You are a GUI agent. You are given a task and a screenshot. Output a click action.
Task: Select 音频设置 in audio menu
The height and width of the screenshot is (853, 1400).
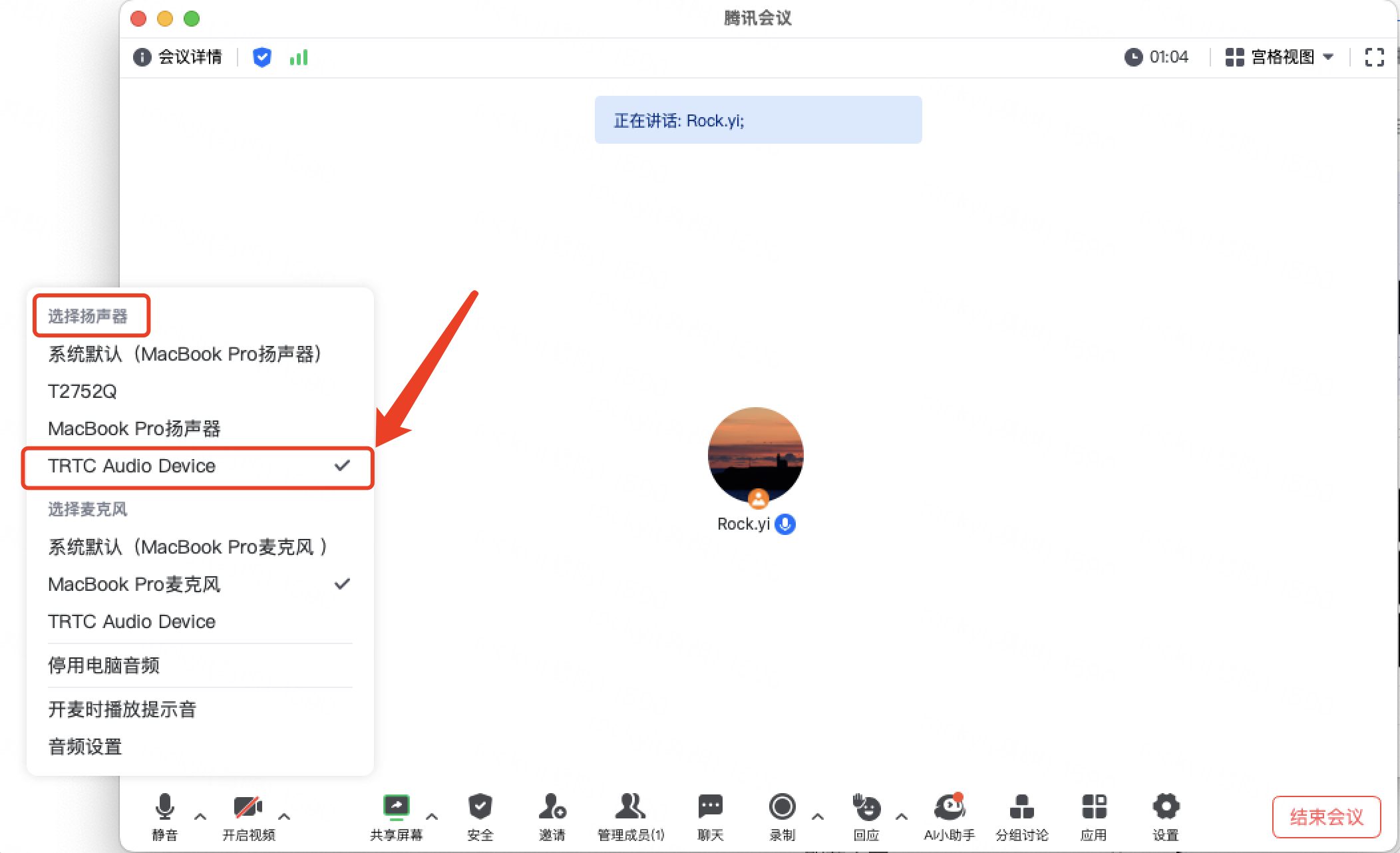[x=85, y=747]
